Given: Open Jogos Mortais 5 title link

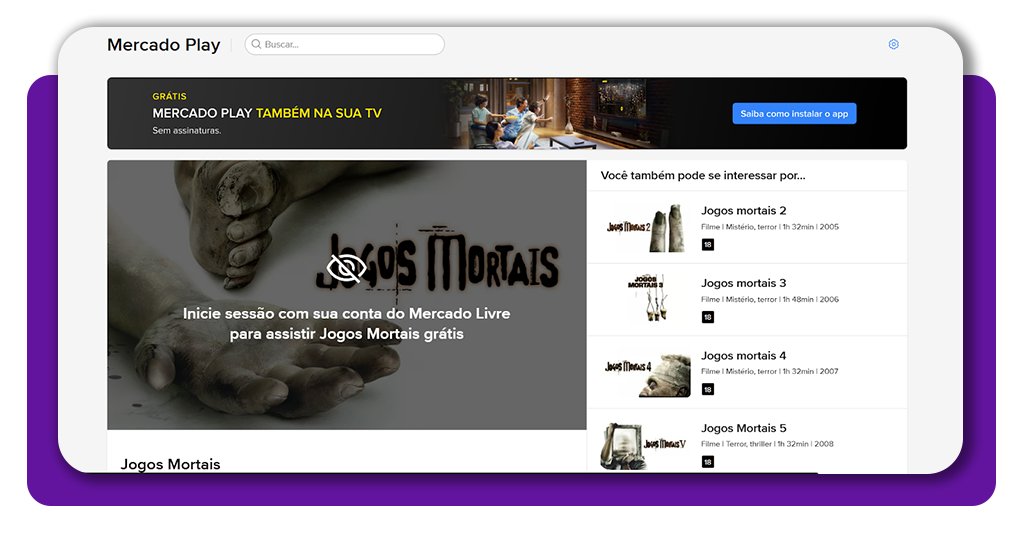Looking at the screenshot, I should (x=743, y=428).
